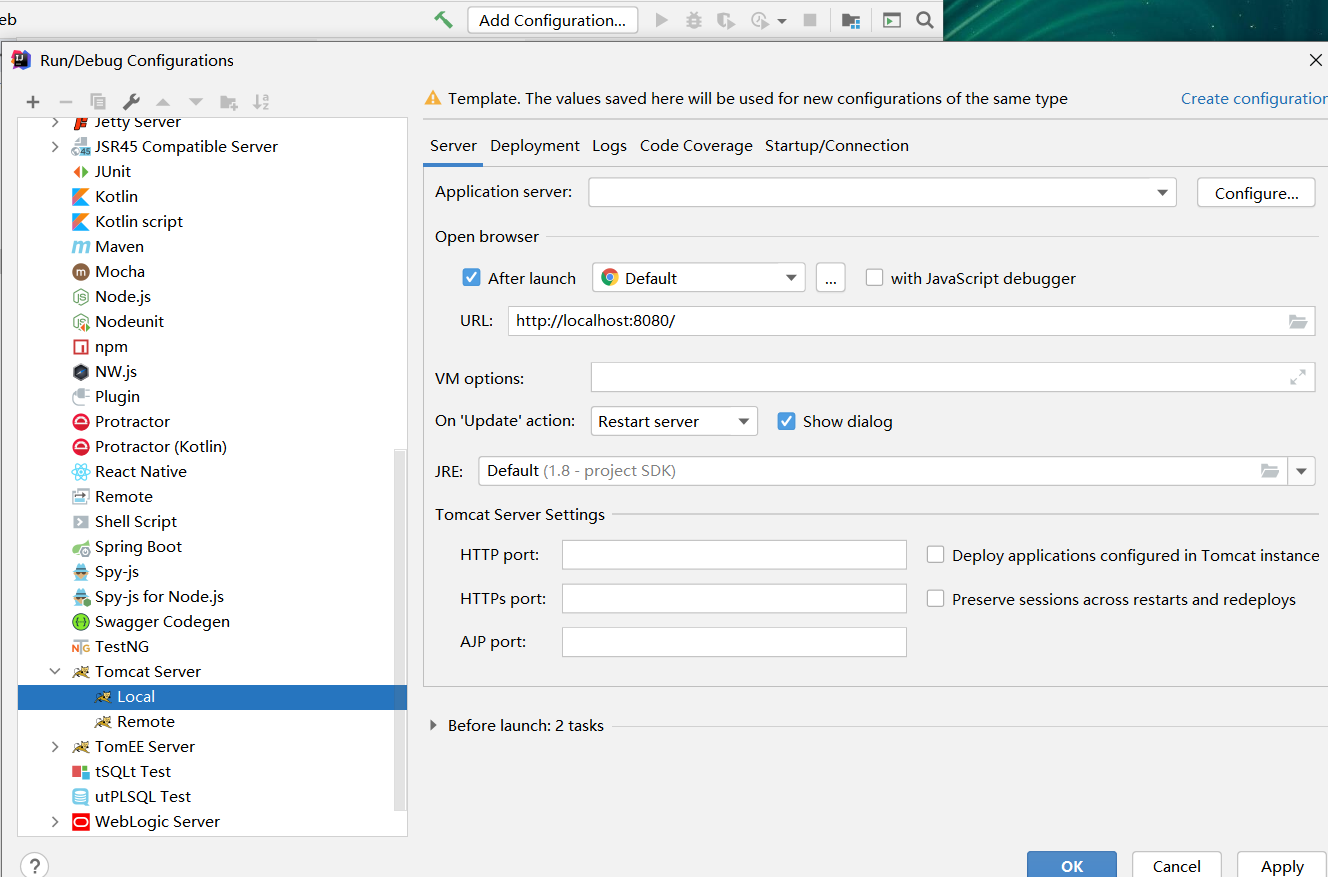
Task: Click the Sort Configurations alphabetically icon
Action: 261,102
